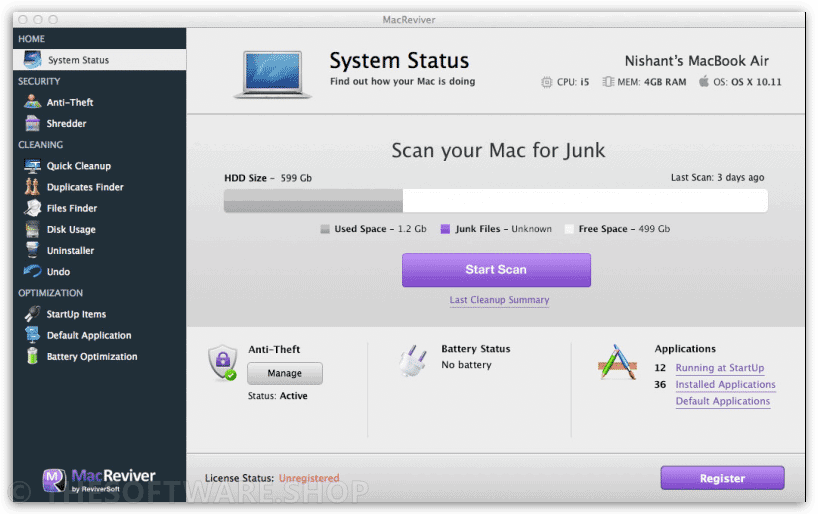
Task: Click the Applications pencil-and-ruler icon
Action: pos(617,362)
